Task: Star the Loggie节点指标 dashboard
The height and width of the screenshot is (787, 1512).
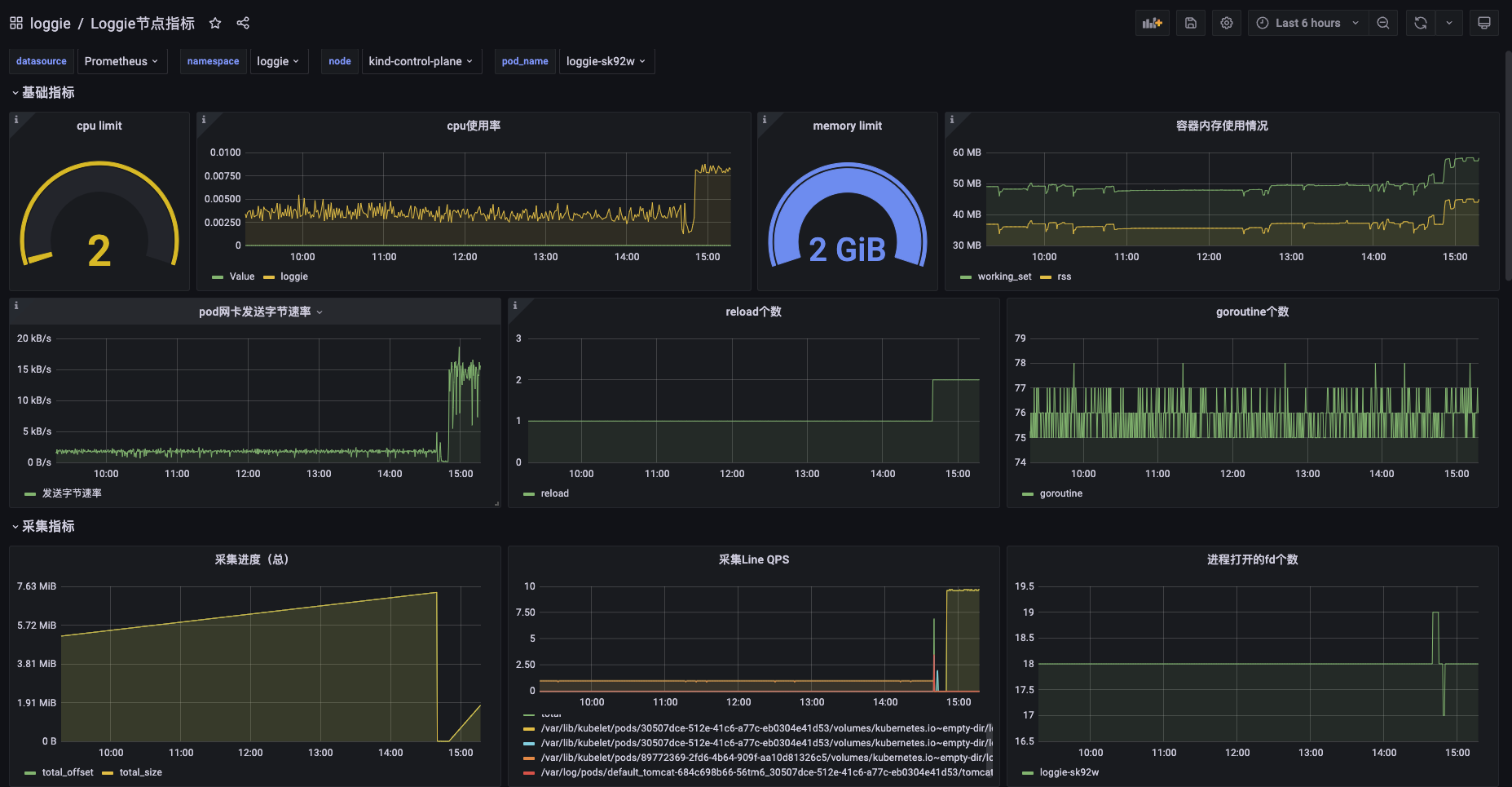Action: (x=214, y=23)
